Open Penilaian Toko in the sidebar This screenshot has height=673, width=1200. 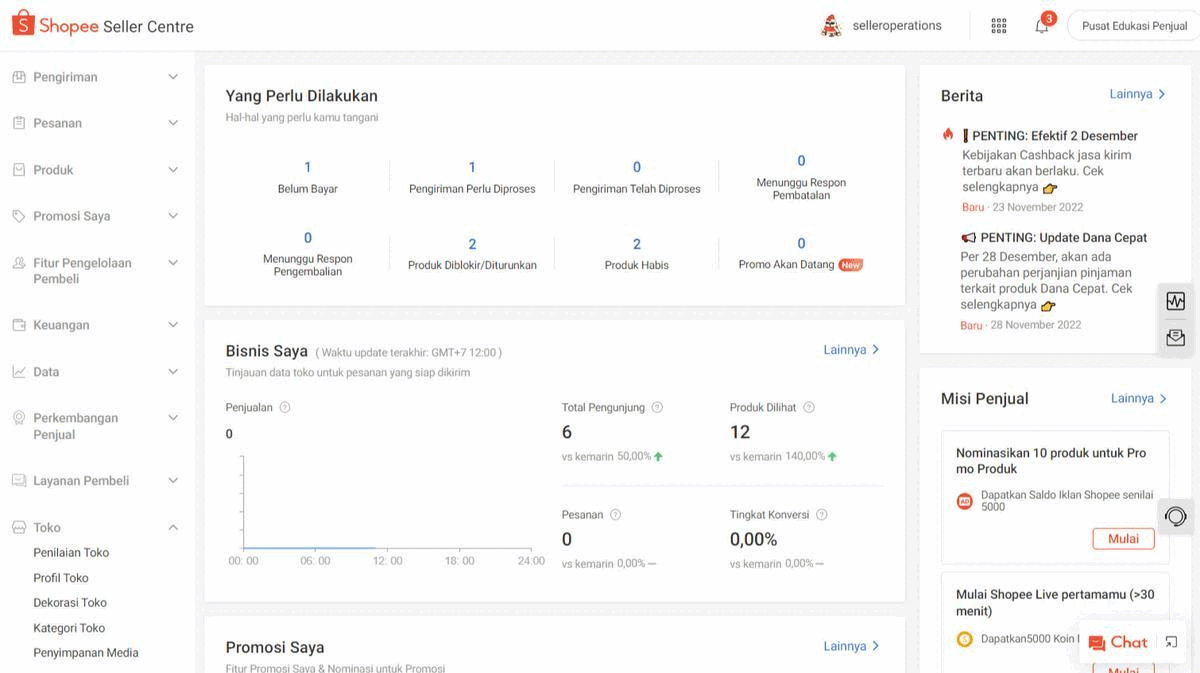(x=71, y=552)
